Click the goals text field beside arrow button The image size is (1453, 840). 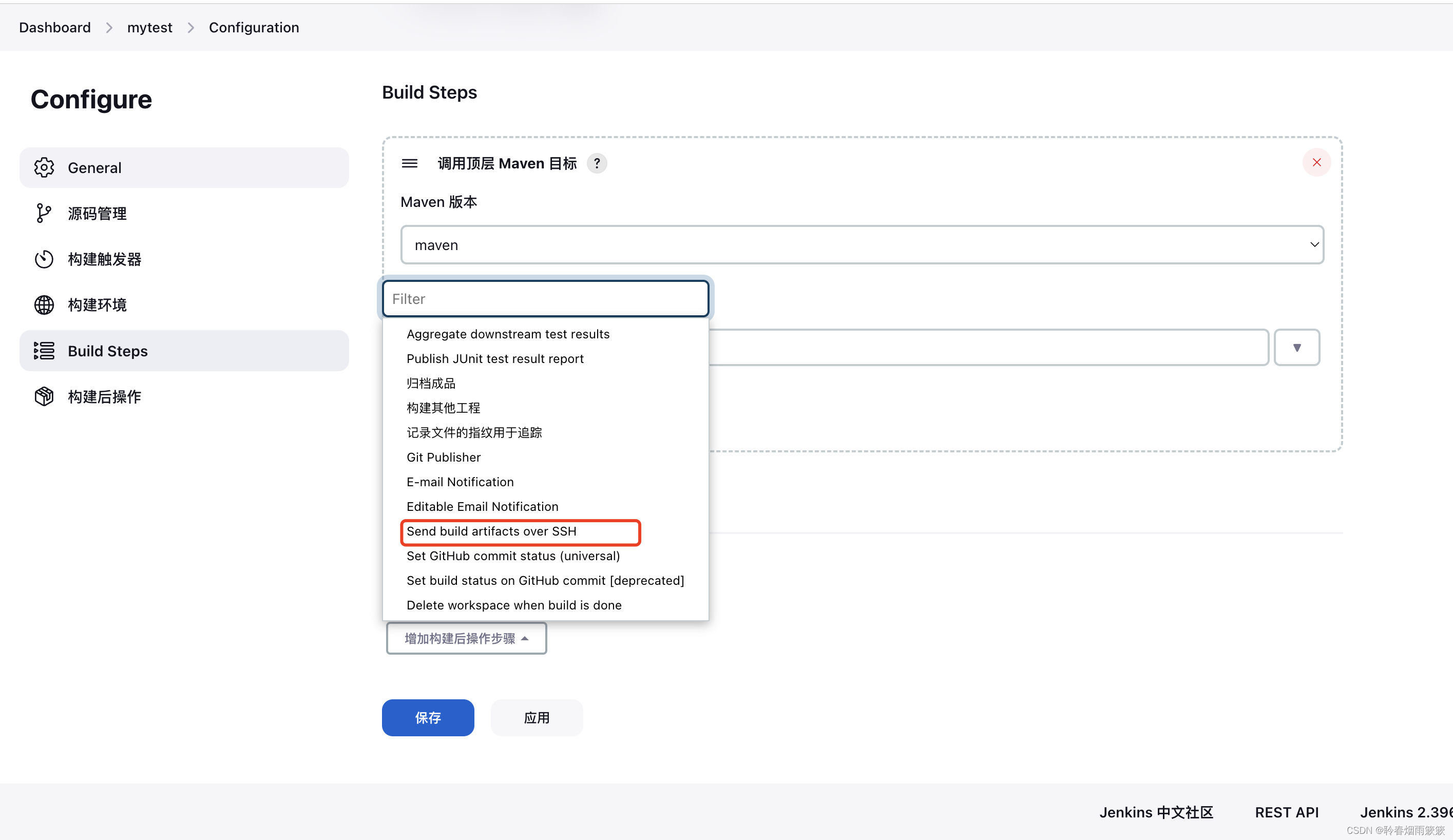988,347
